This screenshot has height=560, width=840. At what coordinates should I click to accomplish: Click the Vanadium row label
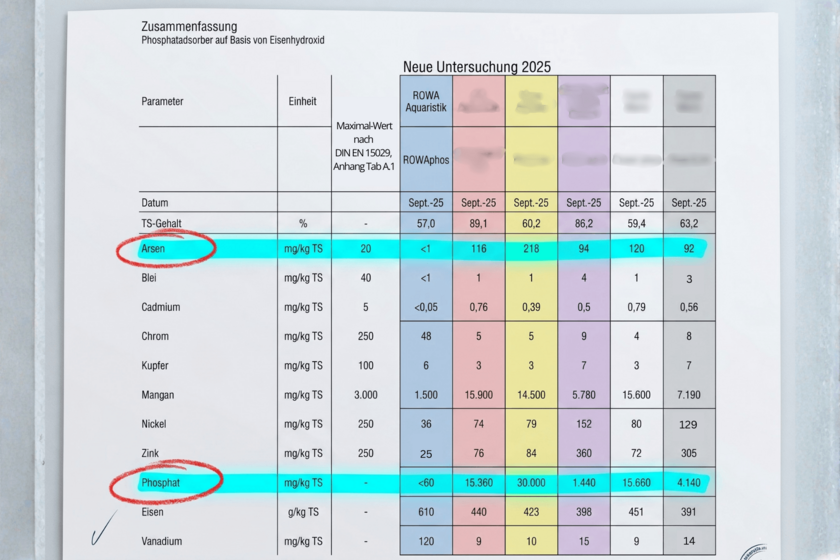click(x=162, y=541)
